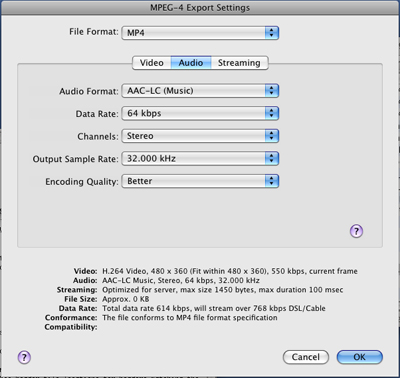The width and height of the screenshot is (400, 378).
Task: Click the Total data rate 614 kbps text
Action: (214, 308)
